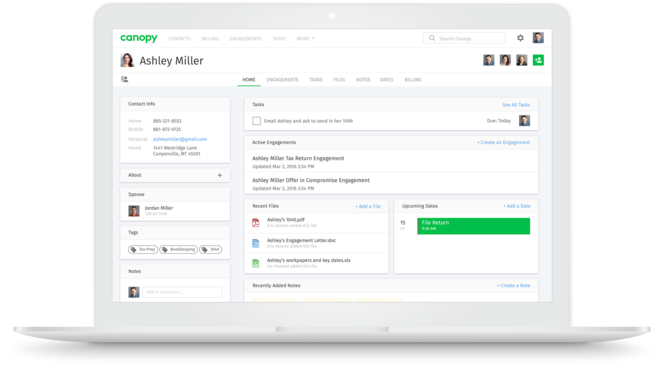659x365 pixels.
Task: Expand the About section with plus
Action: coord(219,175)
